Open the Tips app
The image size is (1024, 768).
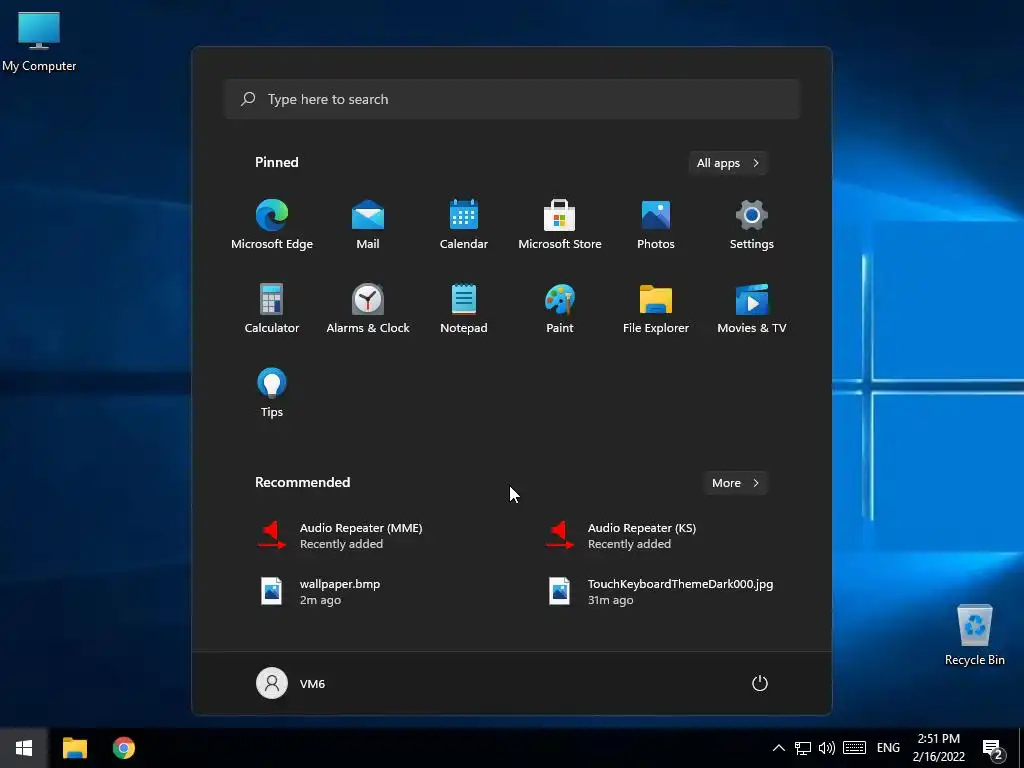272,392
